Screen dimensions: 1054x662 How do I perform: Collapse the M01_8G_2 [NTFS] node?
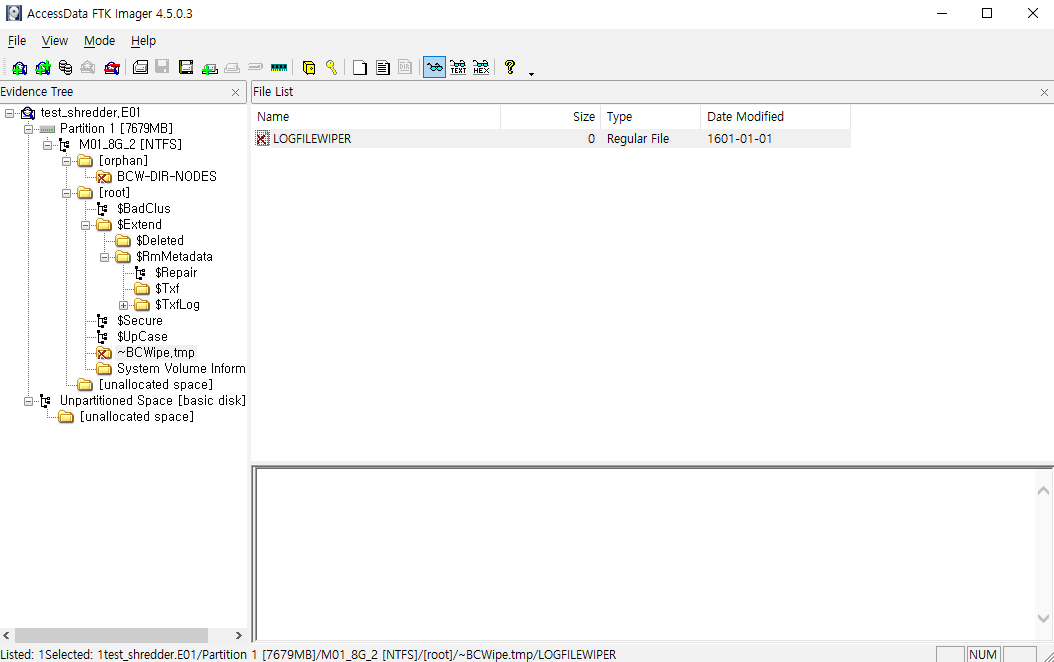(47, 145)
